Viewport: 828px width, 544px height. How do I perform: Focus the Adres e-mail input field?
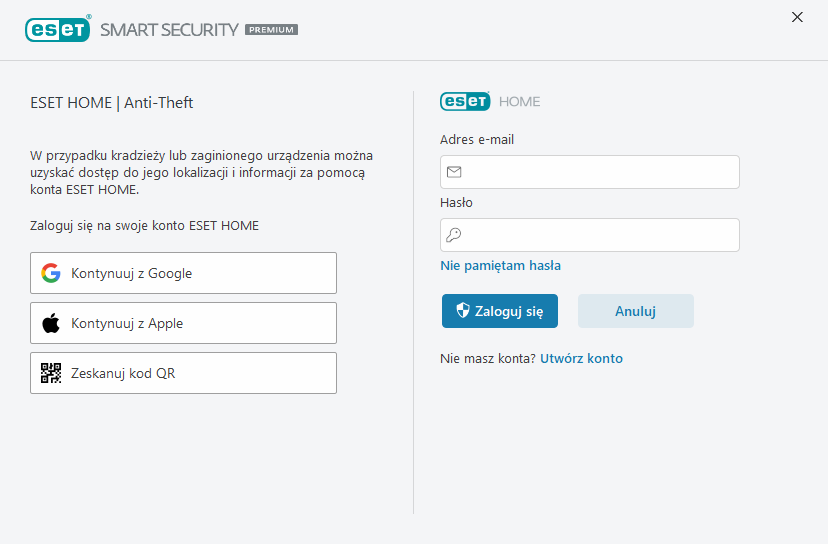pos(600,172)
